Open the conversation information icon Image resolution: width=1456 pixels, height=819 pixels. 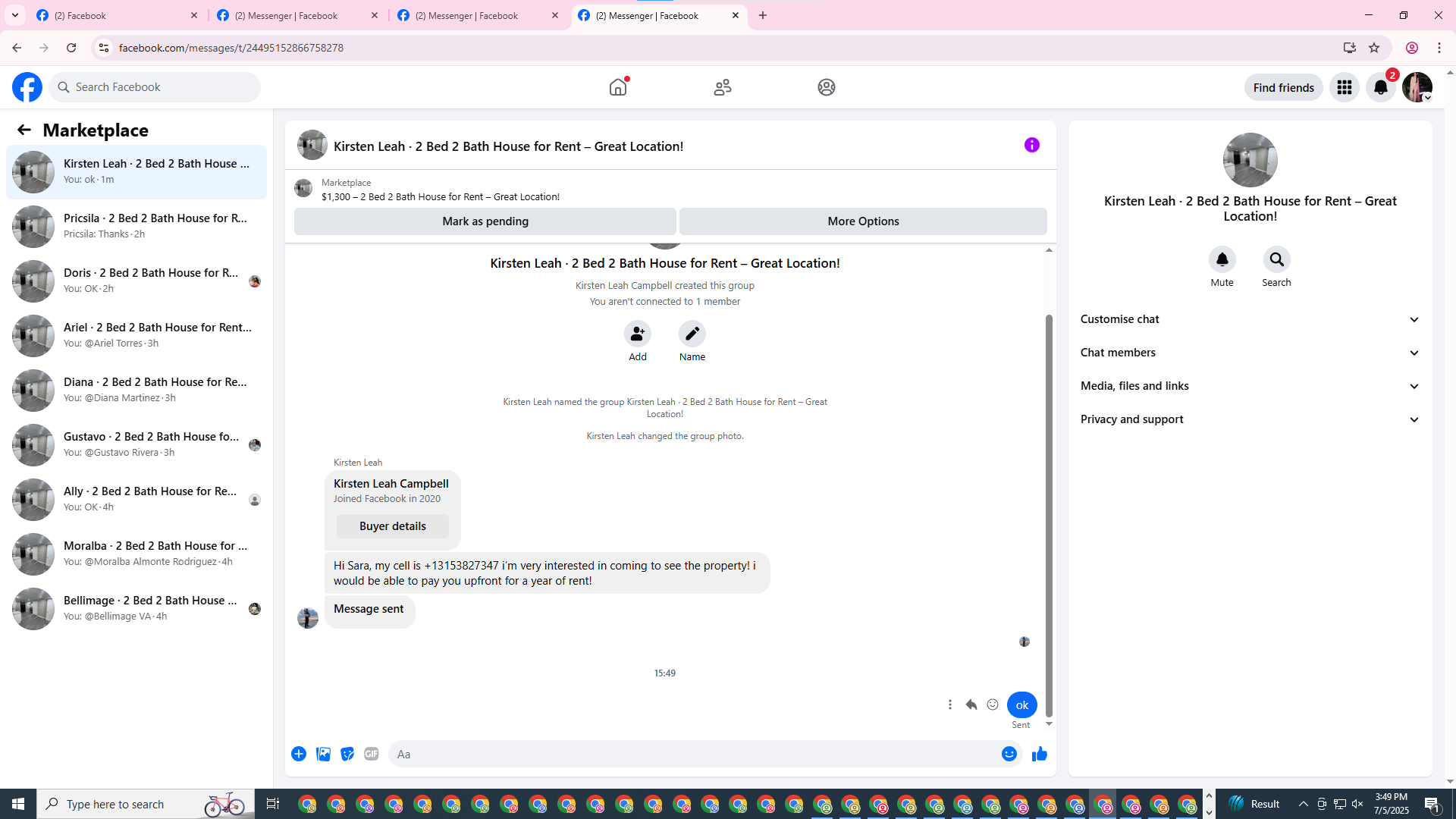click(x=1031, y=145)
